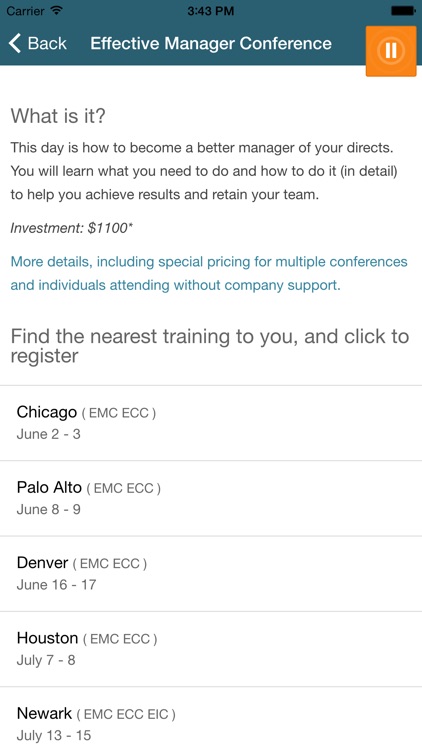The width and height of the screenshot is (422, 750).
Task: Register for the Denver conference
Action: (x=211, y=574)
